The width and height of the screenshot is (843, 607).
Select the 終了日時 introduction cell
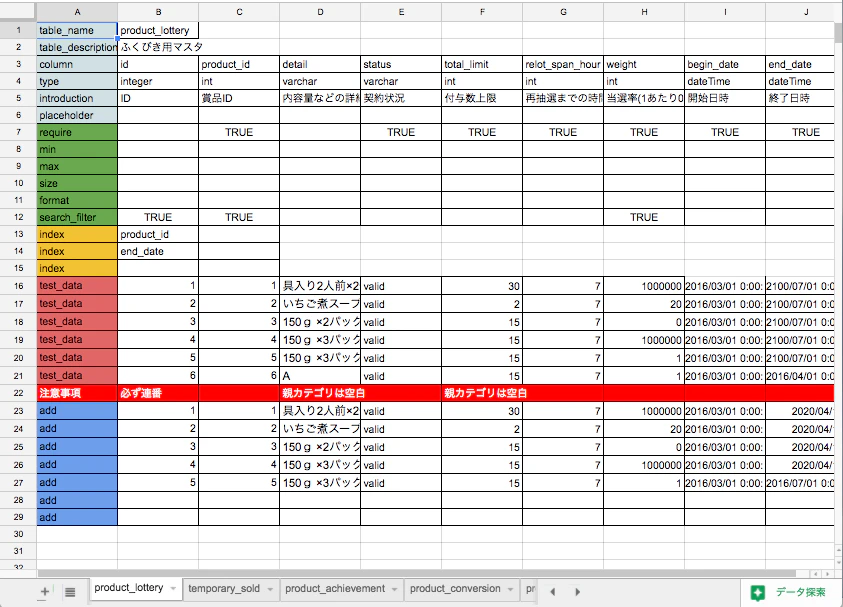click(800, 98)
